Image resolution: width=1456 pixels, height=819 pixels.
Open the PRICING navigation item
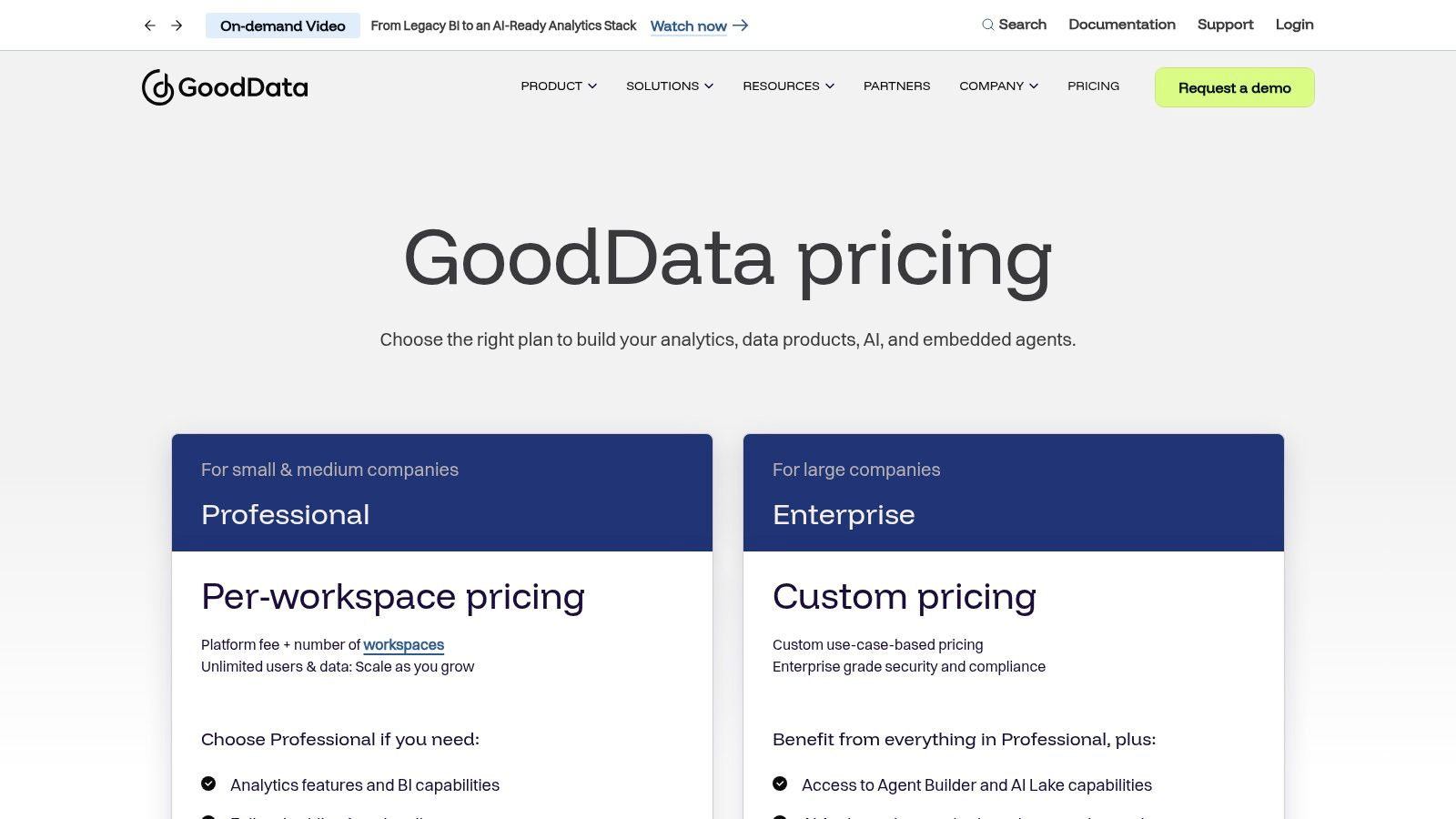click(1093, 86)
